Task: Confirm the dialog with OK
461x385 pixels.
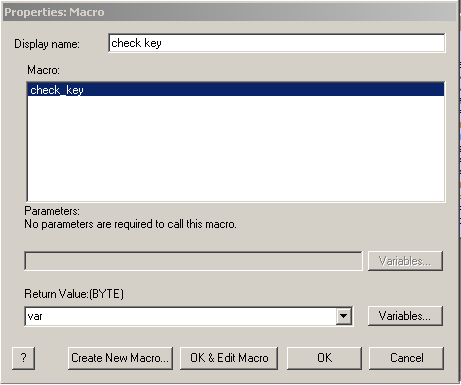Action: tap(324, 358)
